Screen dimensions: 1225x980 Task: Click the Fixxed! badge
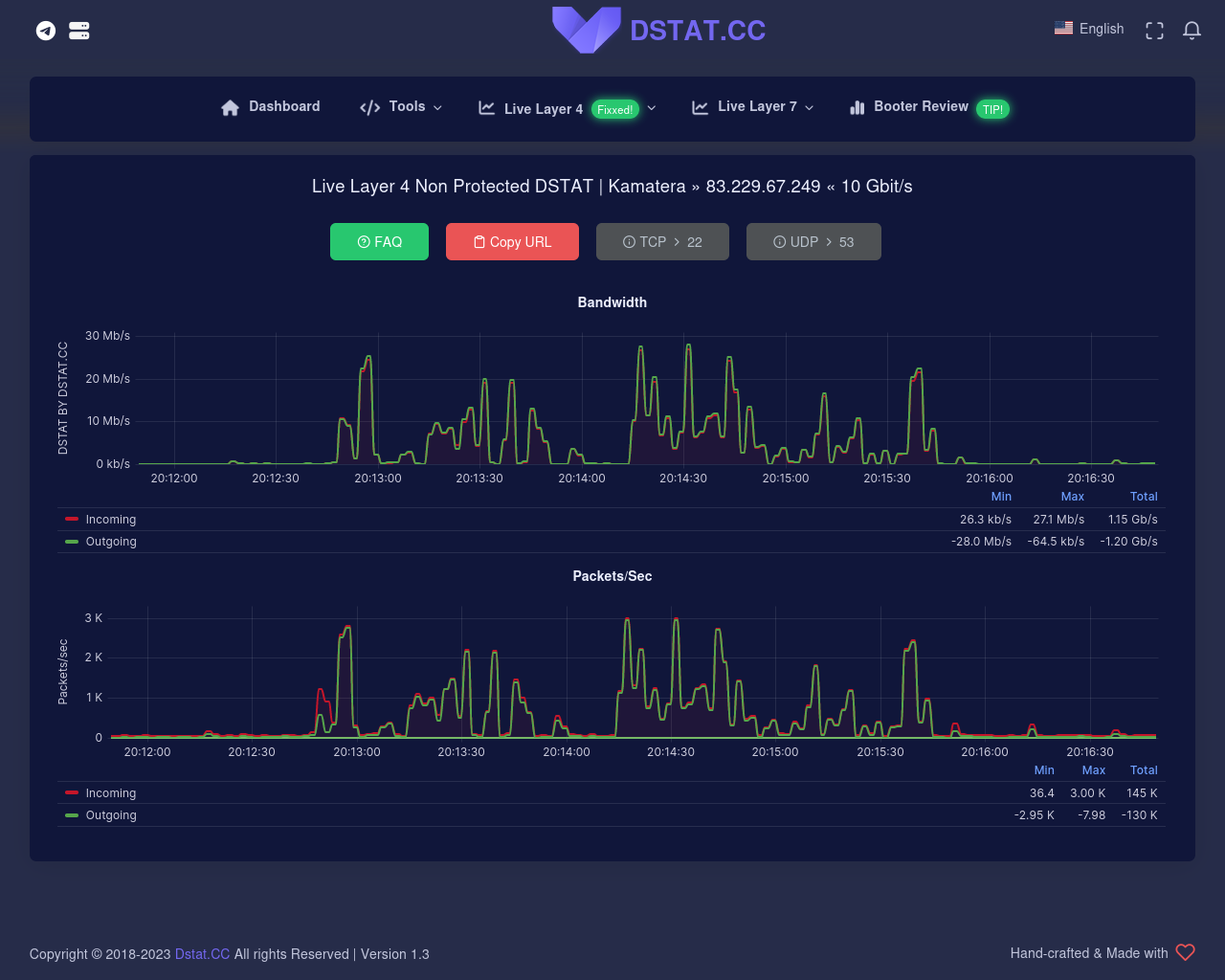(614, 109)
